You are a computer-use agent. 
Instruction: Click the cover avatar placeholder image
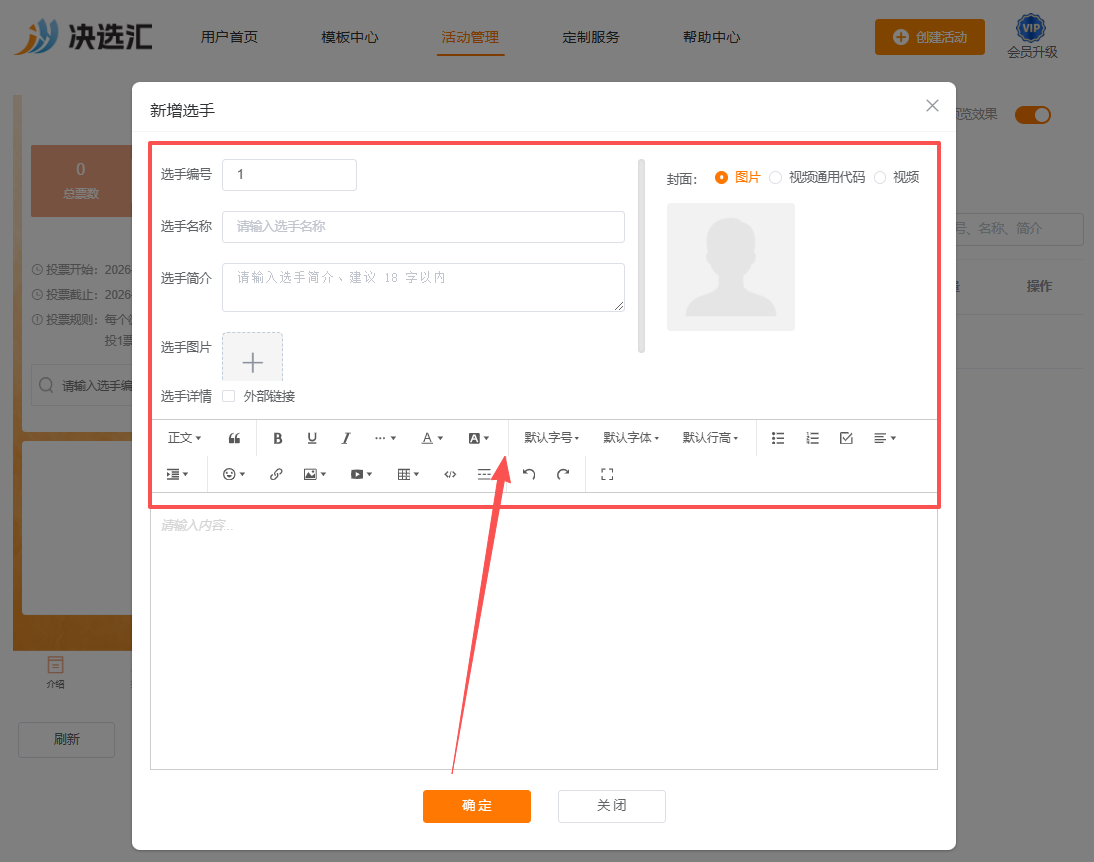pos(730,267)
